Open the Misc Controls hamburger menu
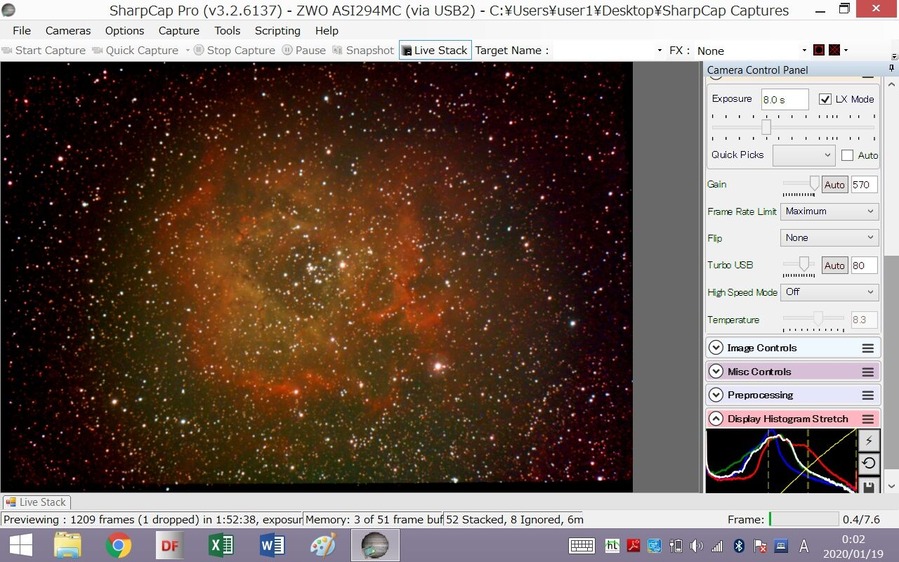The image size is (899, 562). [868, 372]
